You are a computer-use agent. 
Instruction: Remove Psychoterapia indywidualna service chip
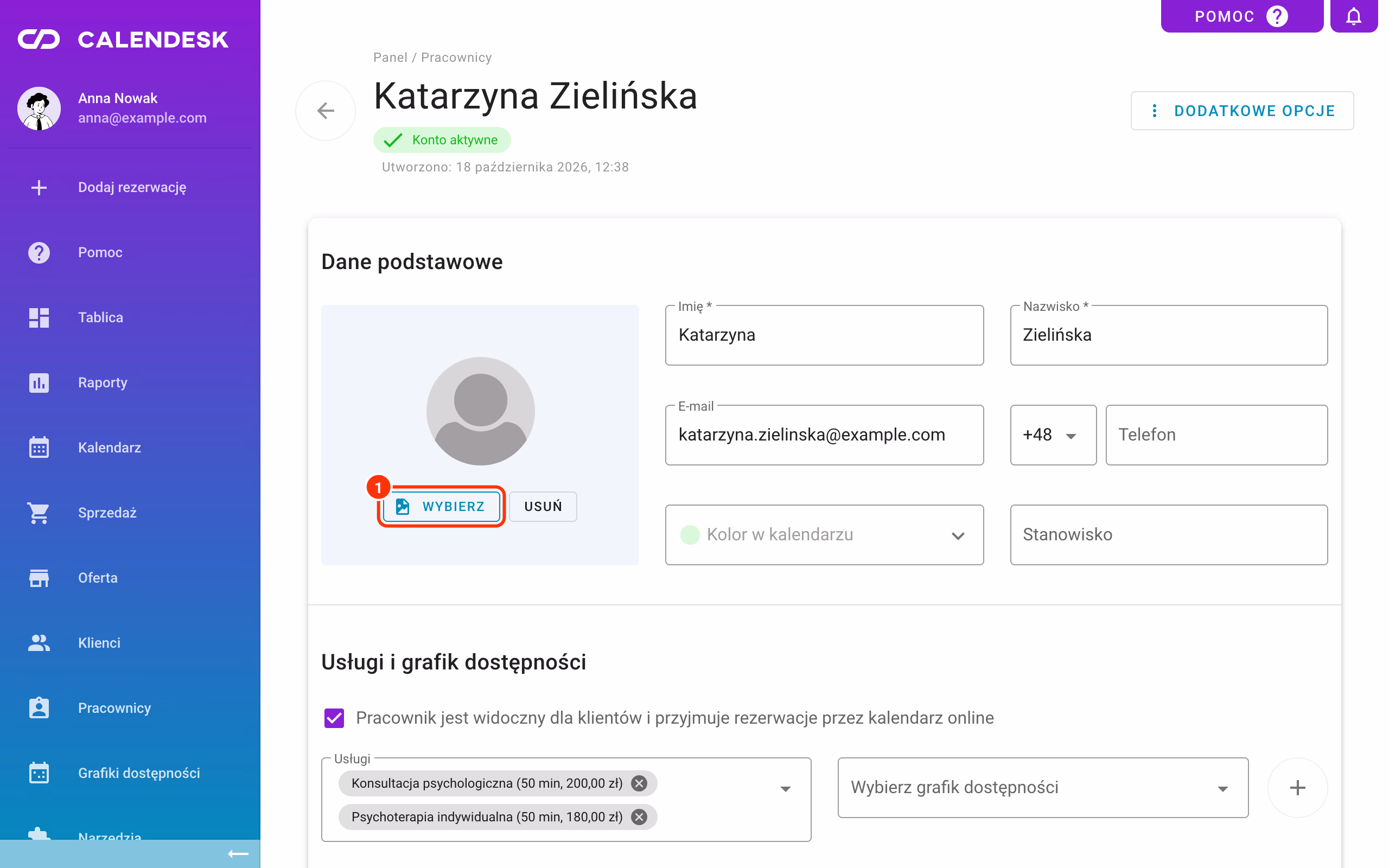click(x=639, y=816)
